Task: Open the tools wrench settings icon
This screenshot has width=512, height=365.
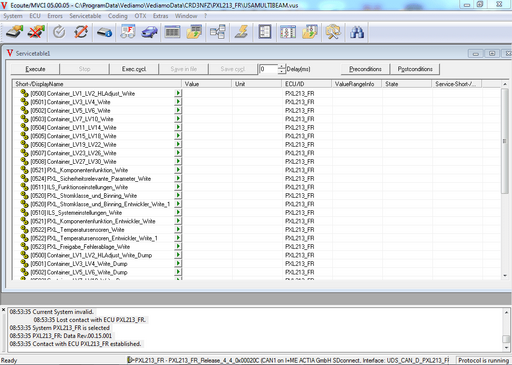Action: coord(333,32)
